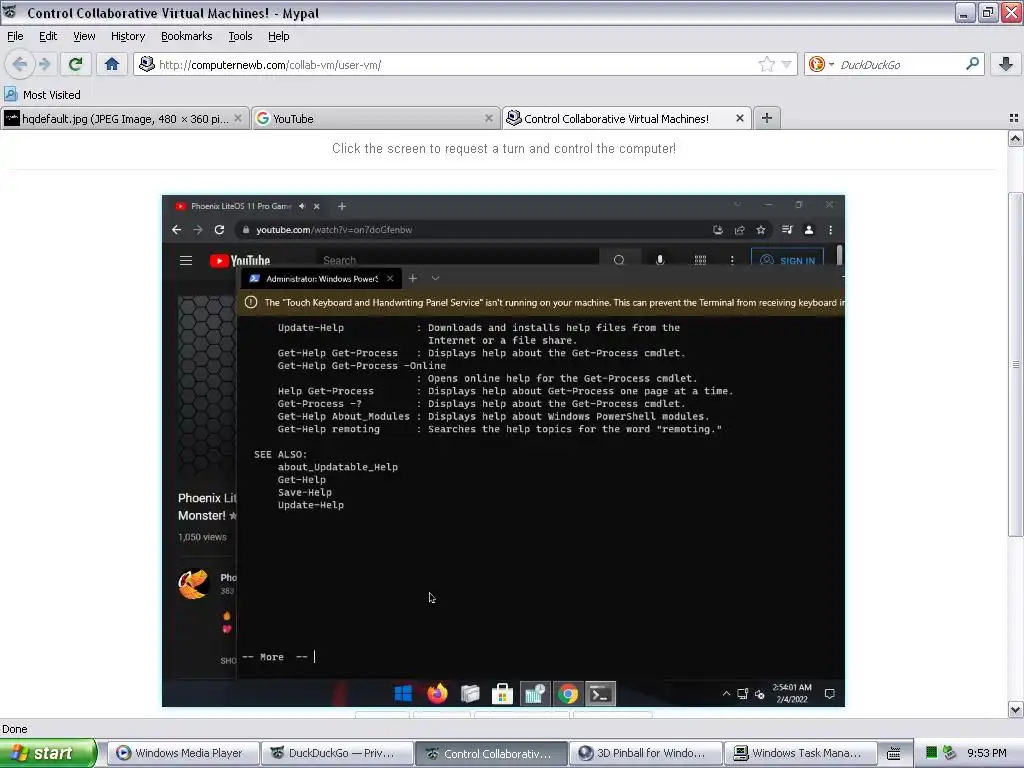Open the Most Visited bookmarks folder
The image size is (1024, 768).
[x=43, y=95]
